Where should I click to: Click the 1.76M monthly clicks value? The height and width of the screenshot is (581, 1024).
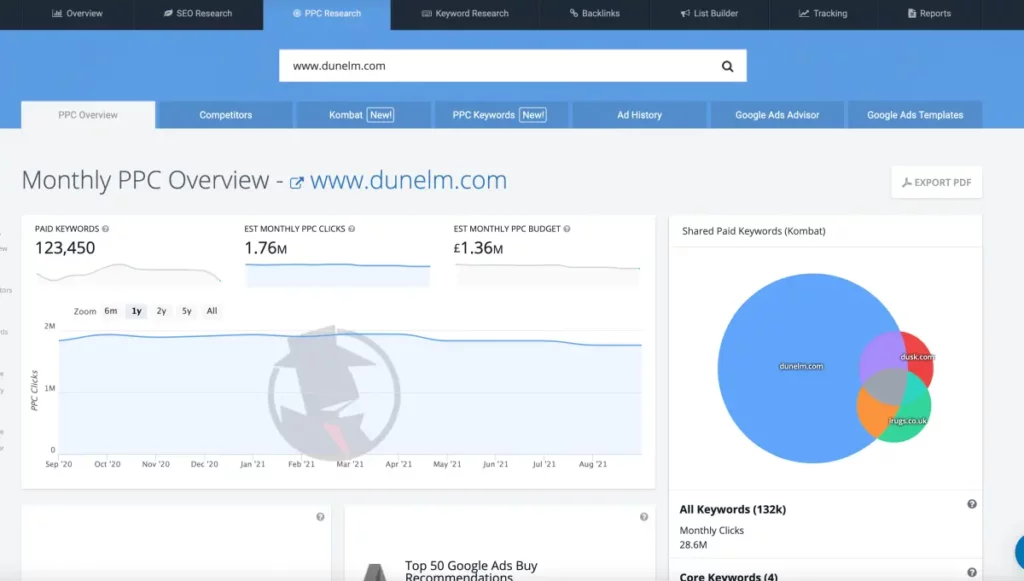coord(265,248)
